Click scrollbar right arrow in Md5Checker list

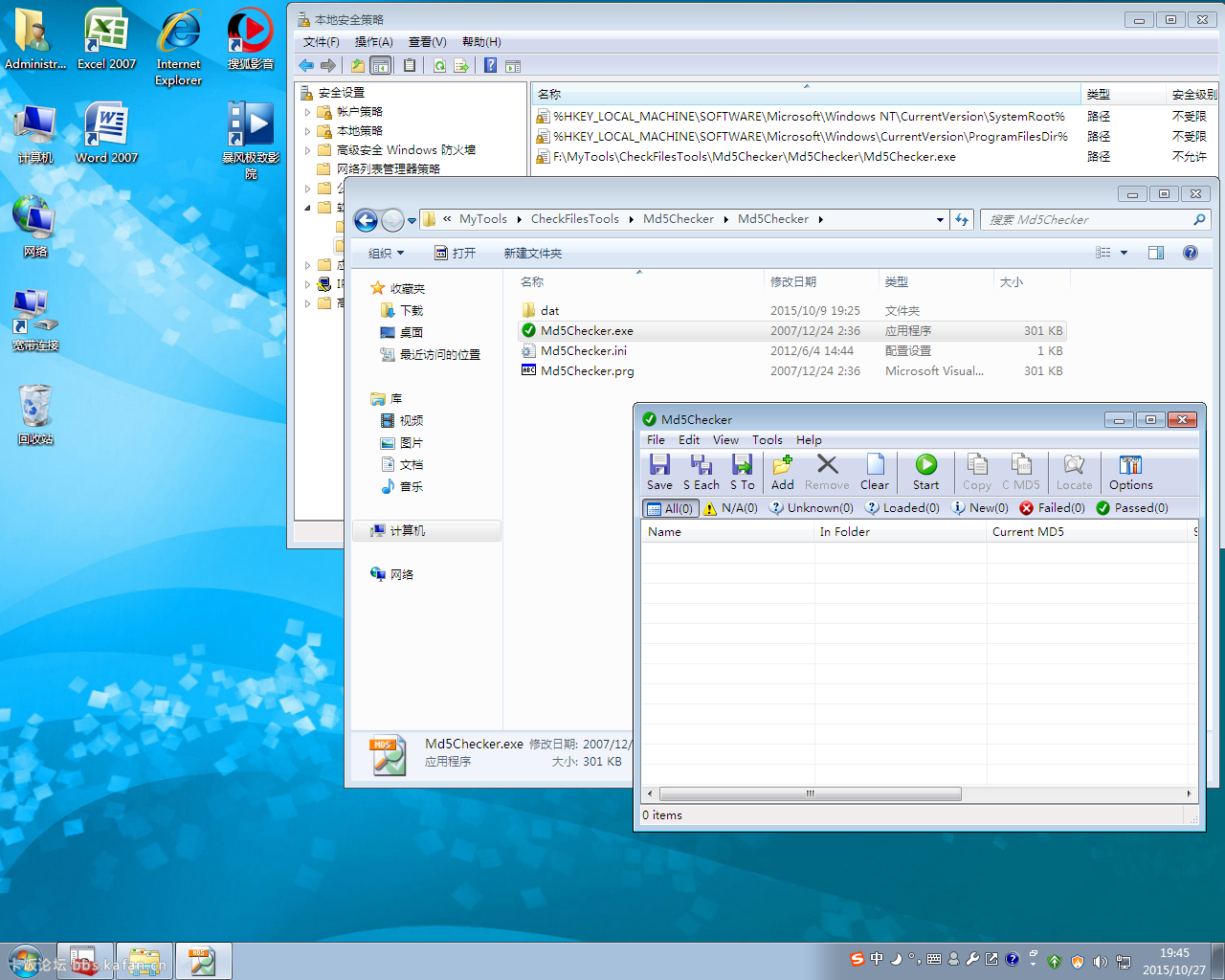tap(1189, 793)
